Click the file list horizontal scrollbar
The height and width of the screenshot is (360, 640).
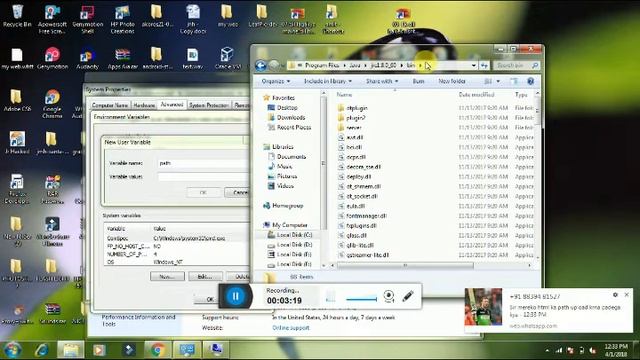pos(405,265)
